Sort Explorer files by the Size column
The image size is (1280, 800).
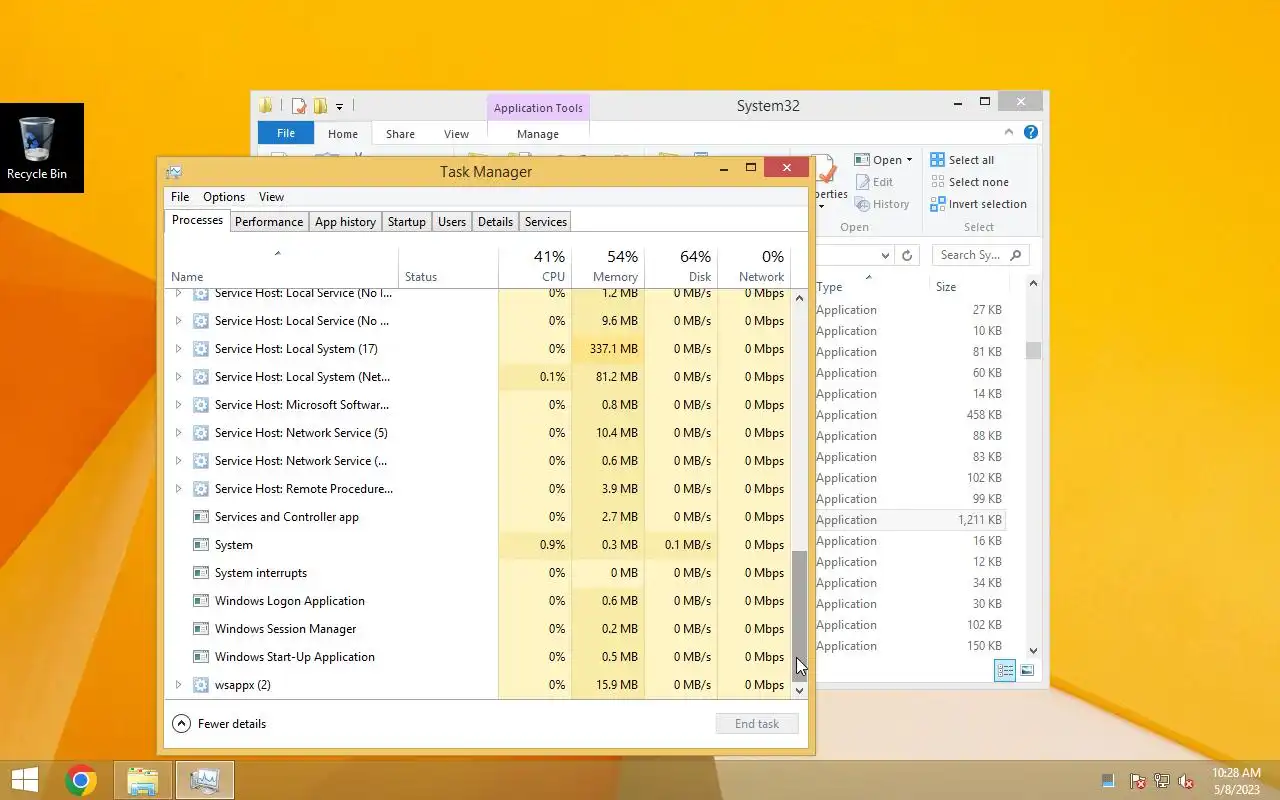970,287
